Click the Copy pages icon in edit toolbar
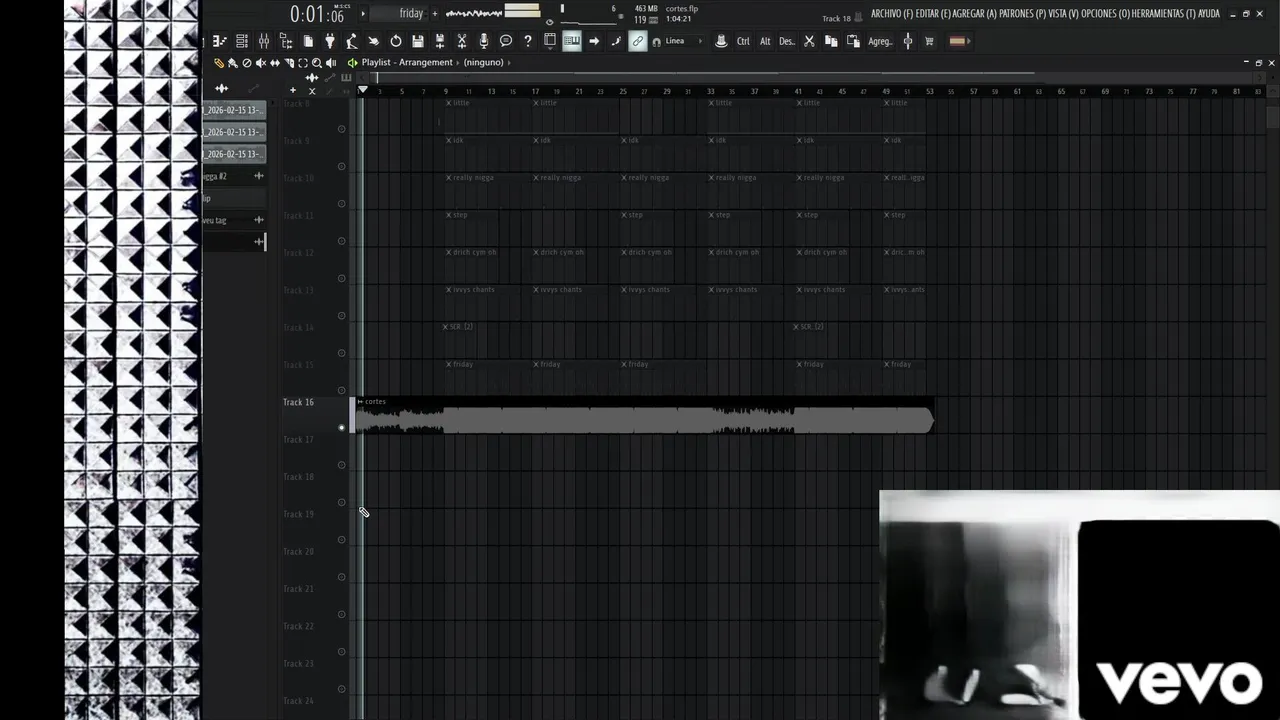Screen dimensions: 1280x720 [x=831, y=41]
